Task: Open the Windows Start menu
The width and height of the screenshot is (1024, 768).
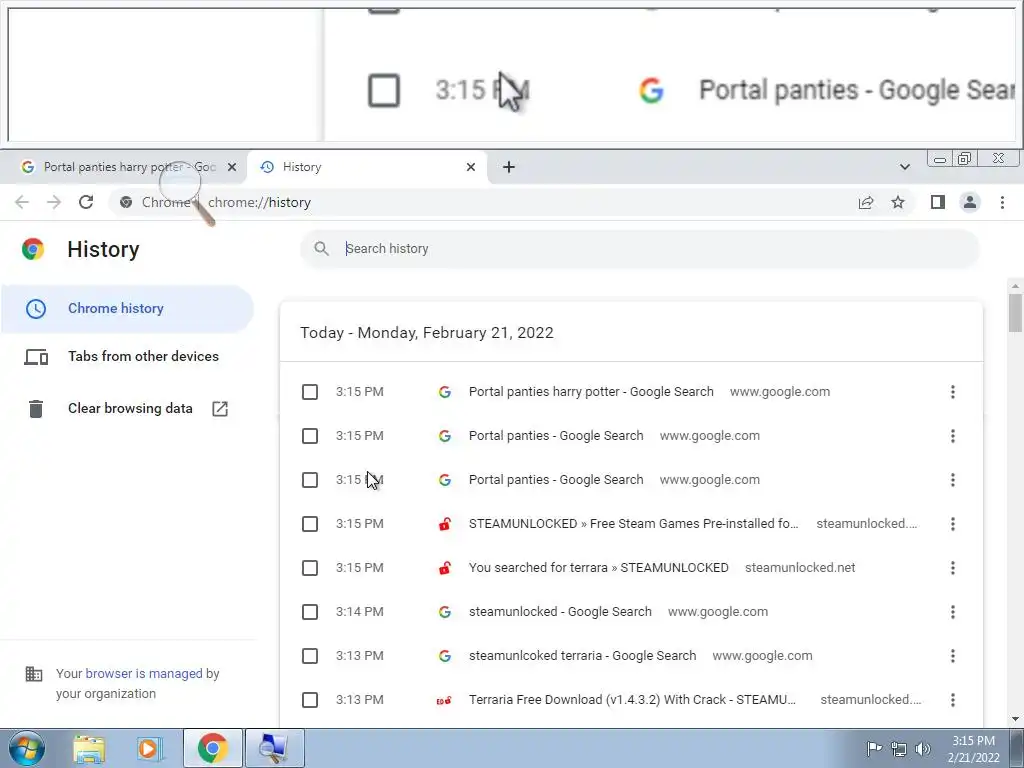Action: pyautogui.click(x=25, y=748)
